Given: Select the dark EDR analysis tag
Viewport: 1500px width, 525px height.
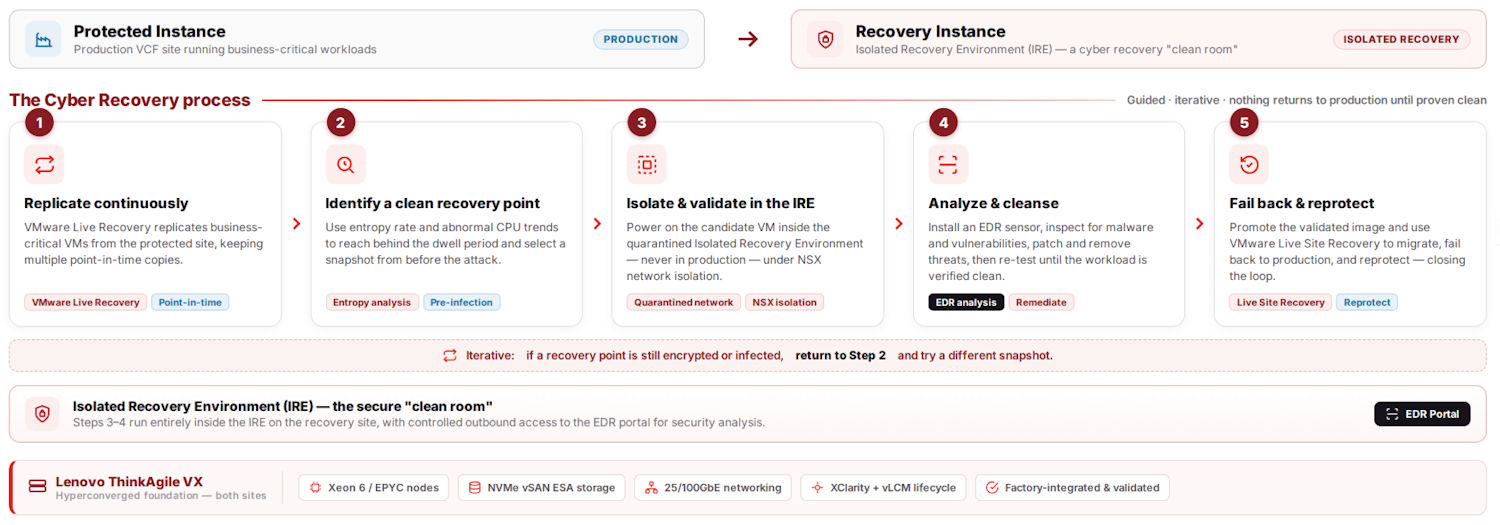Looking at the screenshot, I should tap(966, 302).
